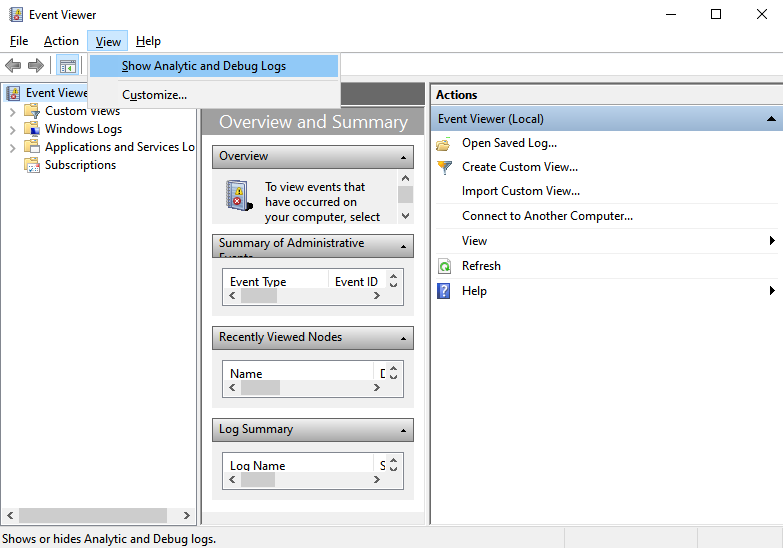Viewport: 783px width, 548px height.
Task: Click the Event ID column header
Action: [x=357, y=282]
